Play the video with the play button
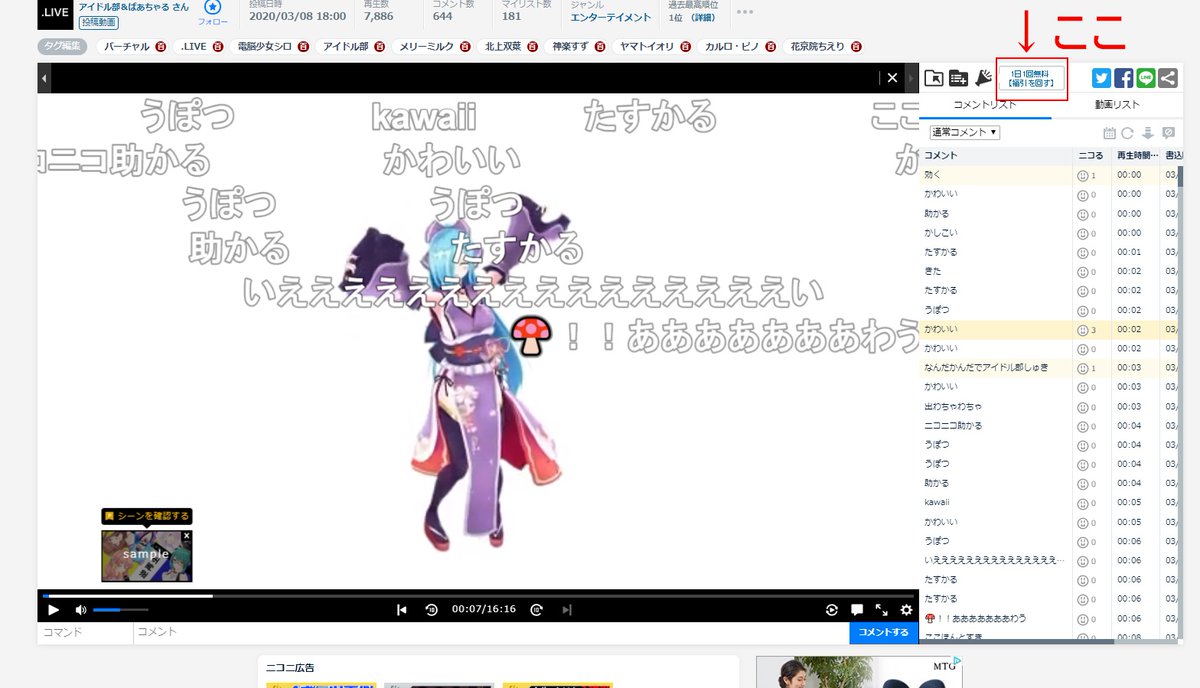 click(54, 610)
